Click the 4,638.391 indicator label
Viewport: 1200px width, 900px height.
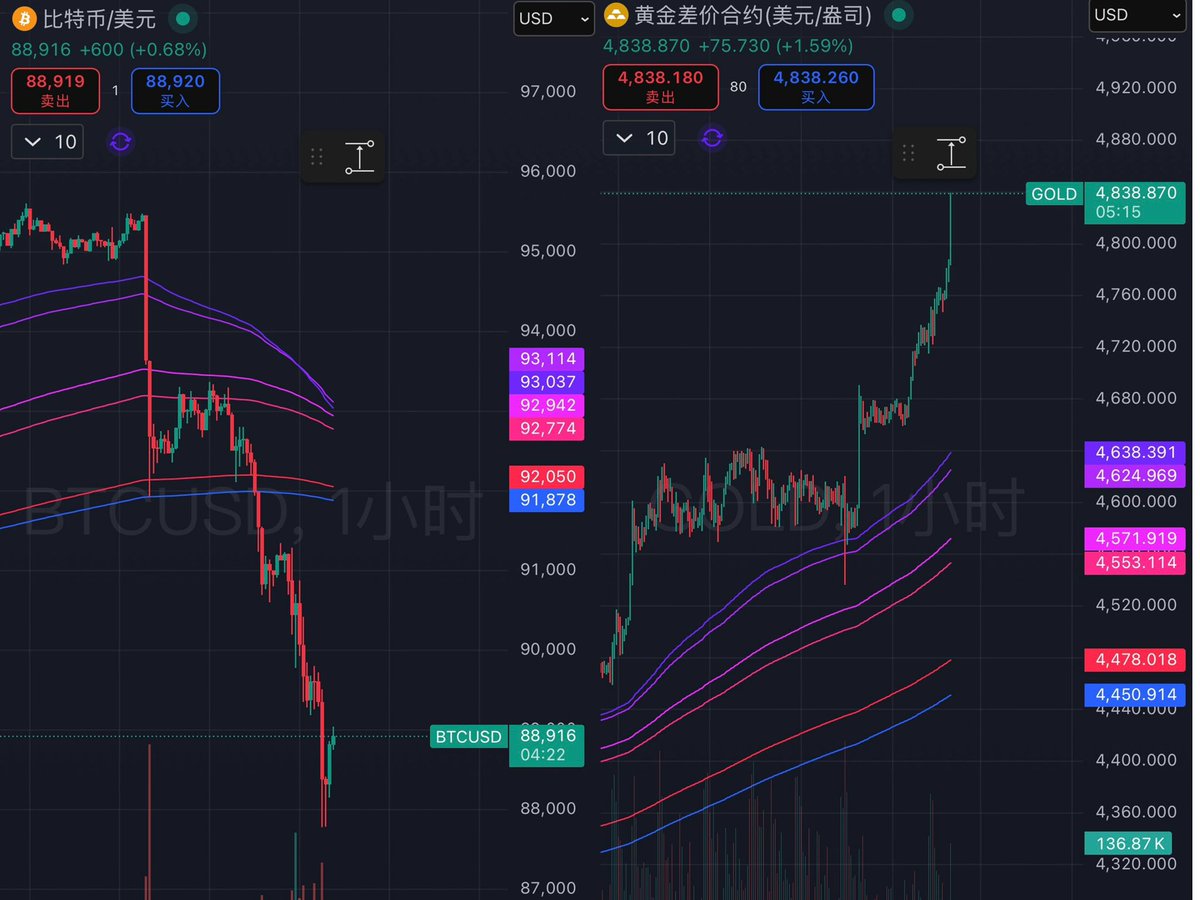[1136, 452]
